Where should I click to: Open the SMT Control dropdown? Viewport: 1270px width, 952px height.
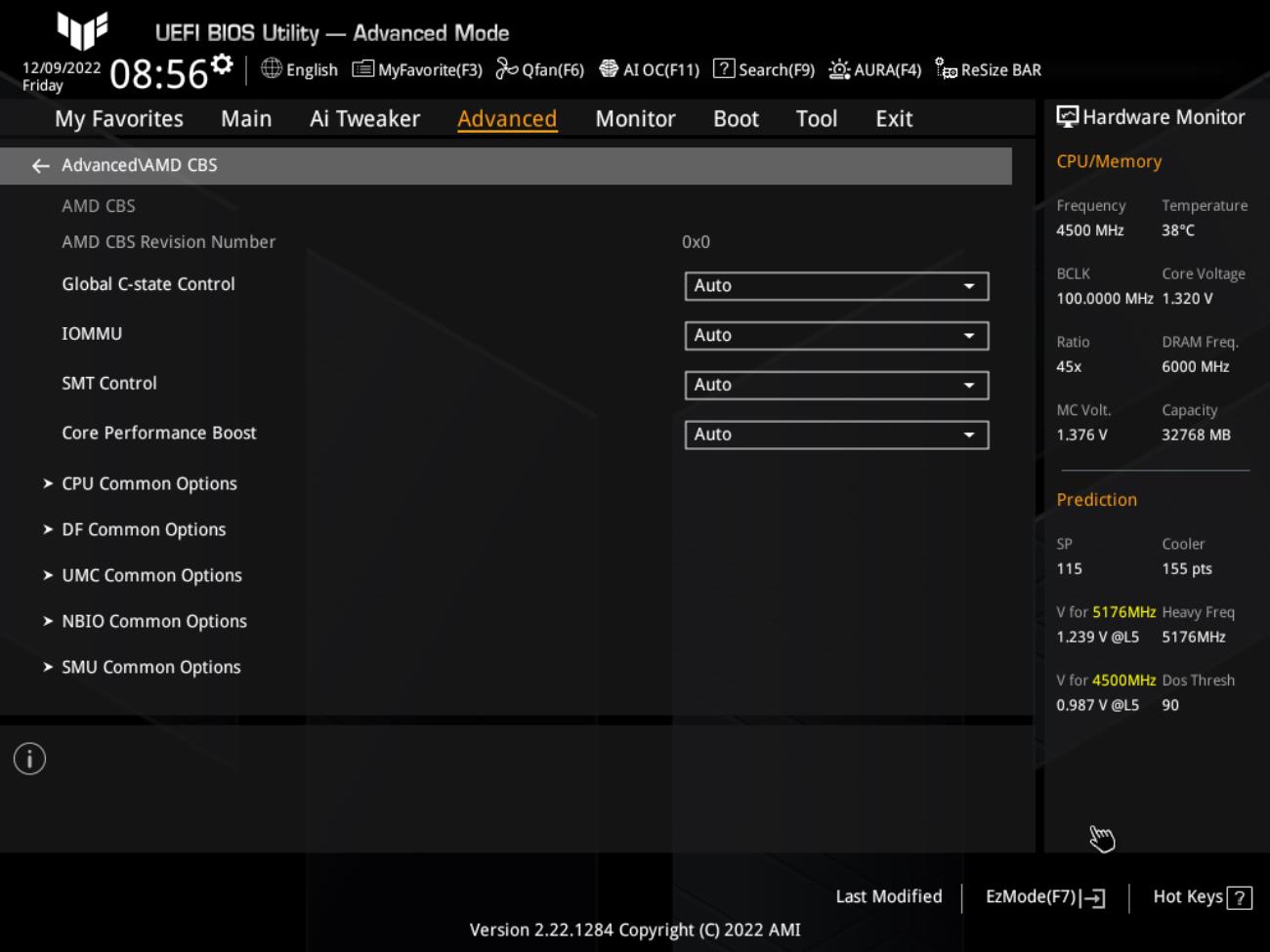(836, 385)
